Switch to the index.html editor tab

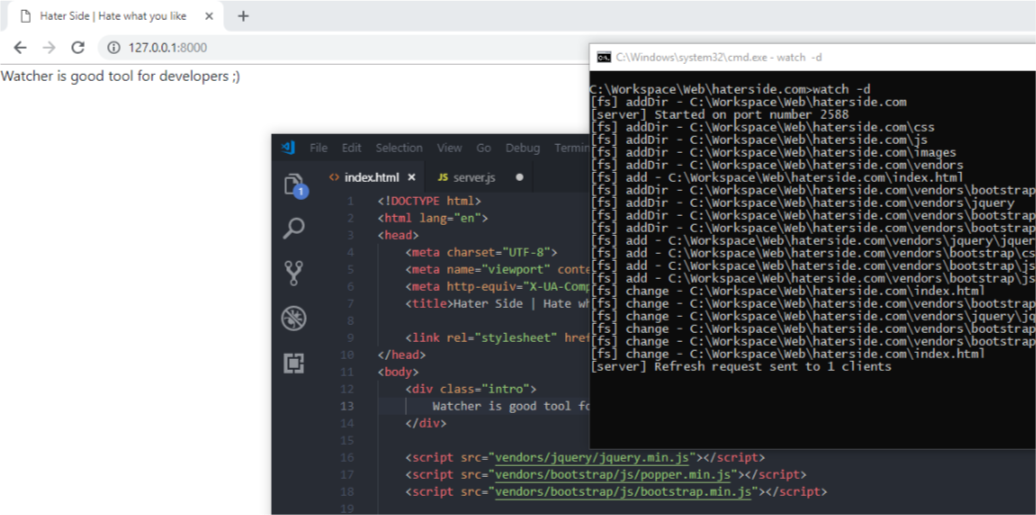[372, 177]
